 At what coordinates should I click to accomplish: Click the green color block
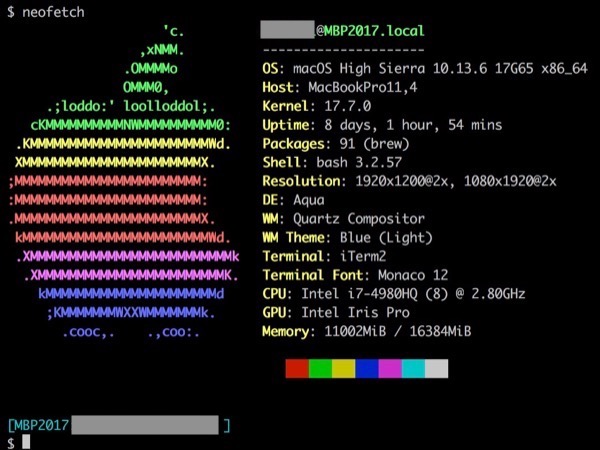pyautogui.click(x=320, y=369)
